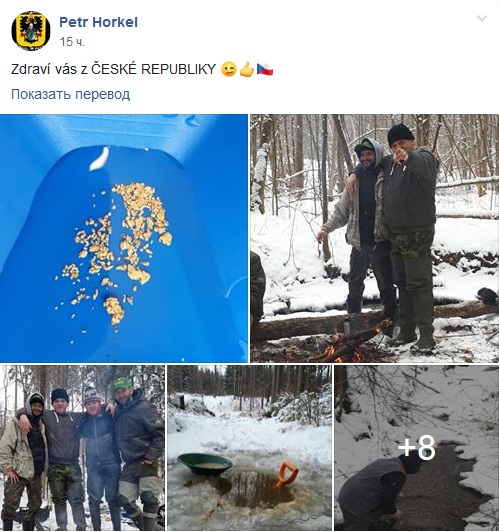Click the thumbs up emoji

pyautogui.click(x=247, y=70)
